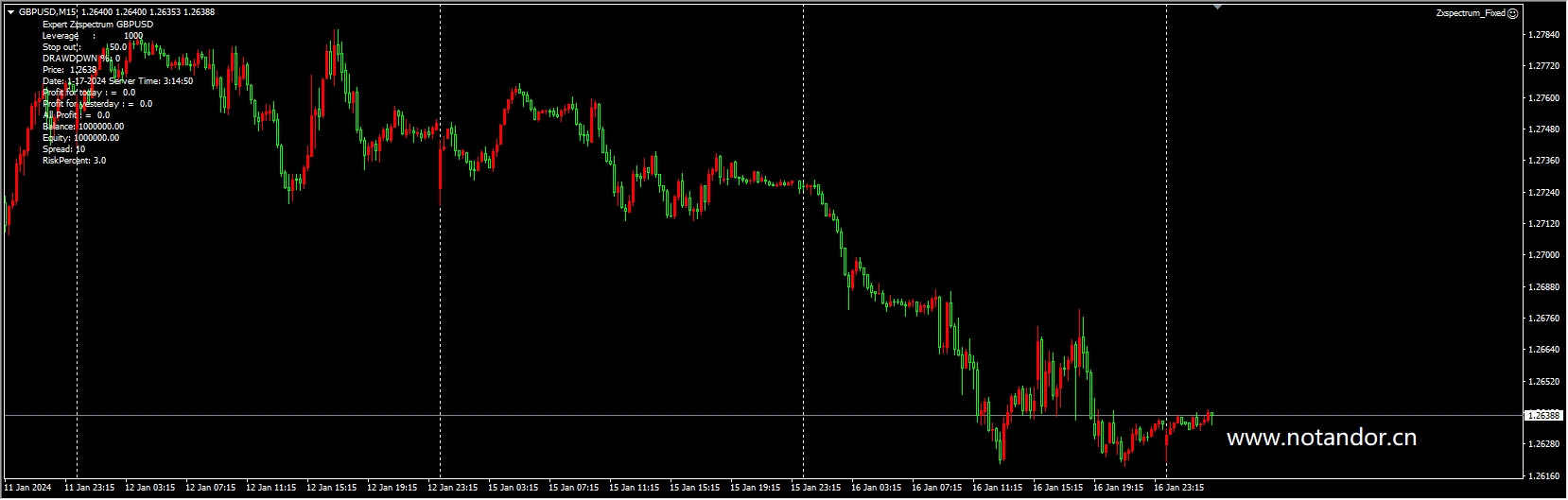The height and width of the screenshot is (500, 1568).
Task: Click the '15 Jan 03:15' time axis label
Action: (514, 489)
